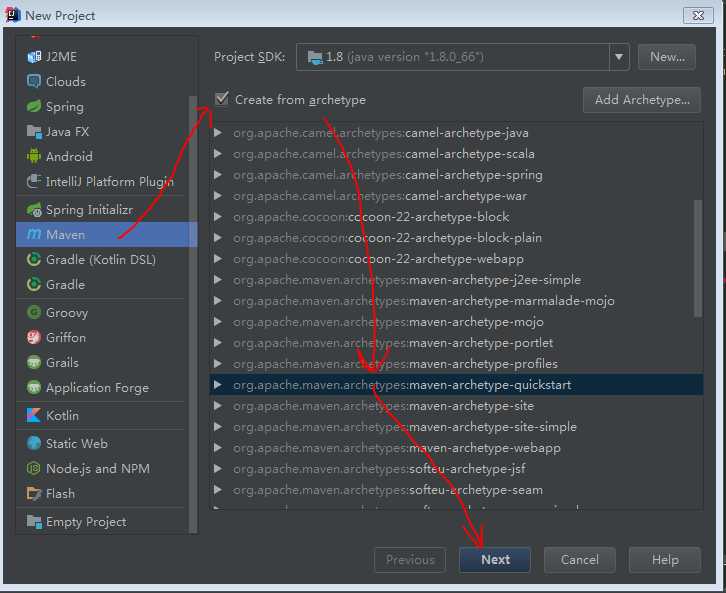Expand the camel-archetype-scala entry

[218, 154]
